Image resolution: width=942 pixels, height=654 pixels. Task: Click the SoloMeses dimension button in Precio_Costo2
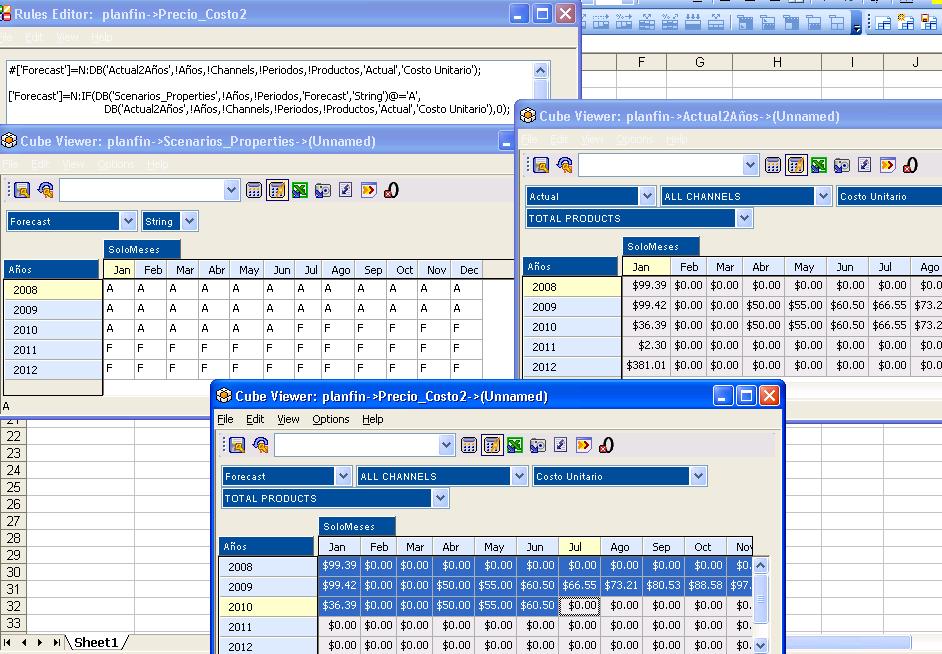(x=357, y=526)
